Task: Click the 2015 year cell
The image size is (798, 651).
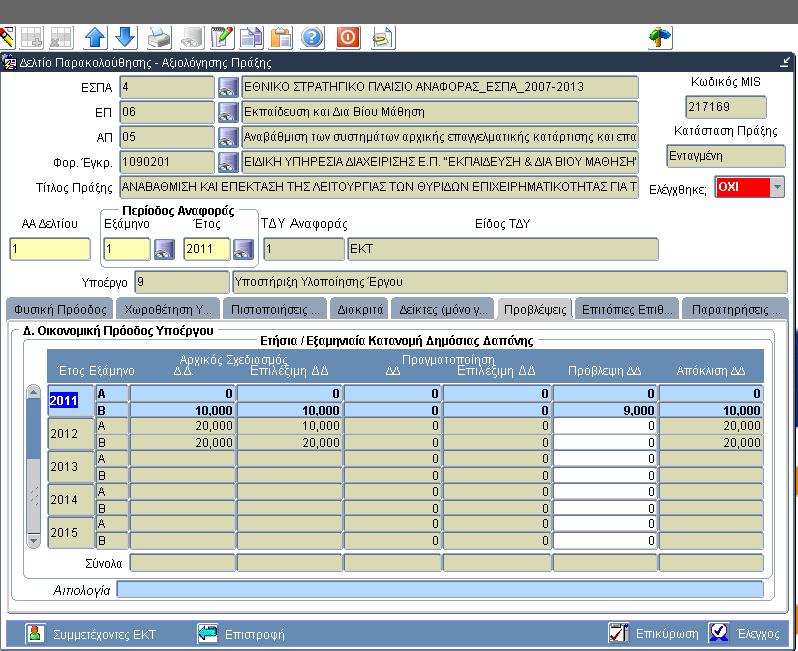Action: point(71,533)
